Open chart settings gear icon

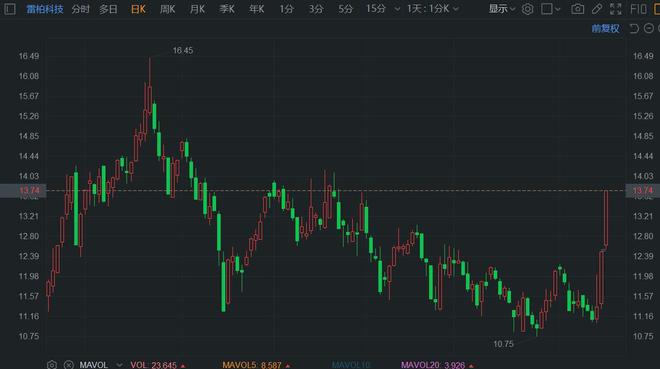[x=527, y=9]
